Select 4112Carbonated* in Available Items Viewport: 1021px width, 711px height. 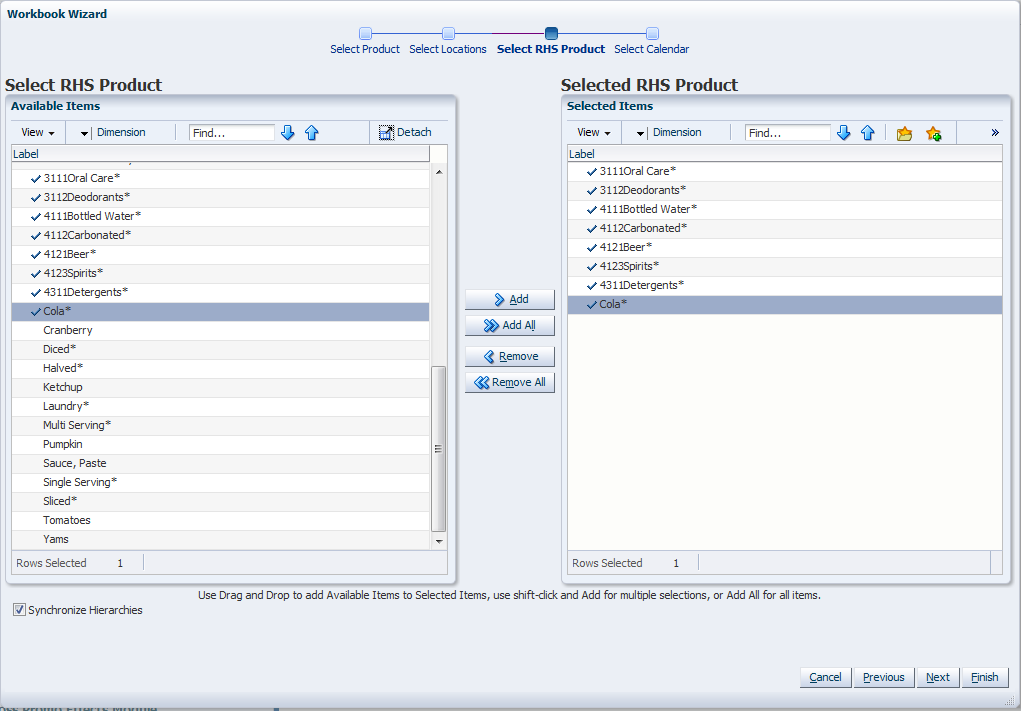[220, 235]
